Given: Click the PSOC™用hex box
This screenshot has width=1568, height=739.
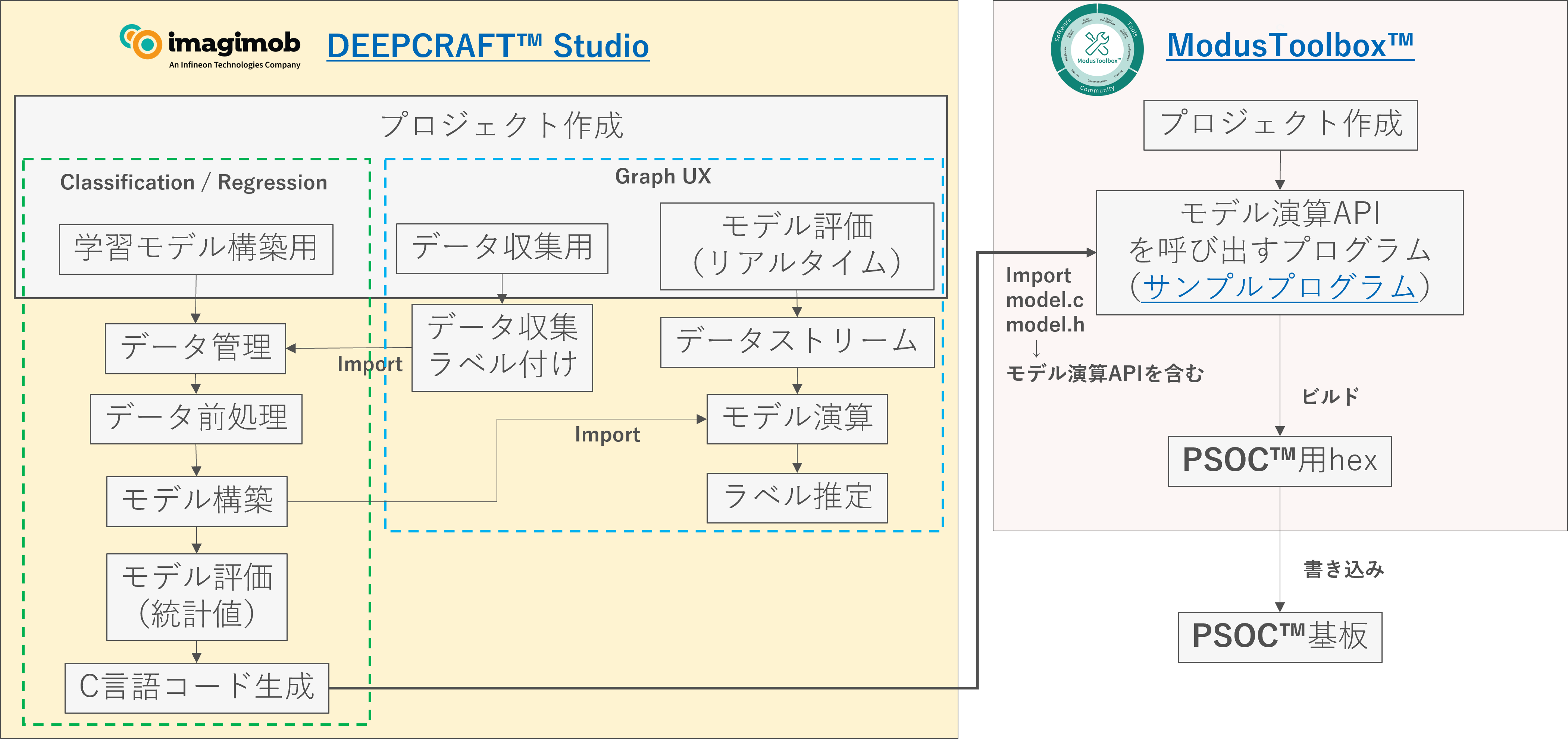Looking at the screenshot, I should click(x=1280, y=461).
